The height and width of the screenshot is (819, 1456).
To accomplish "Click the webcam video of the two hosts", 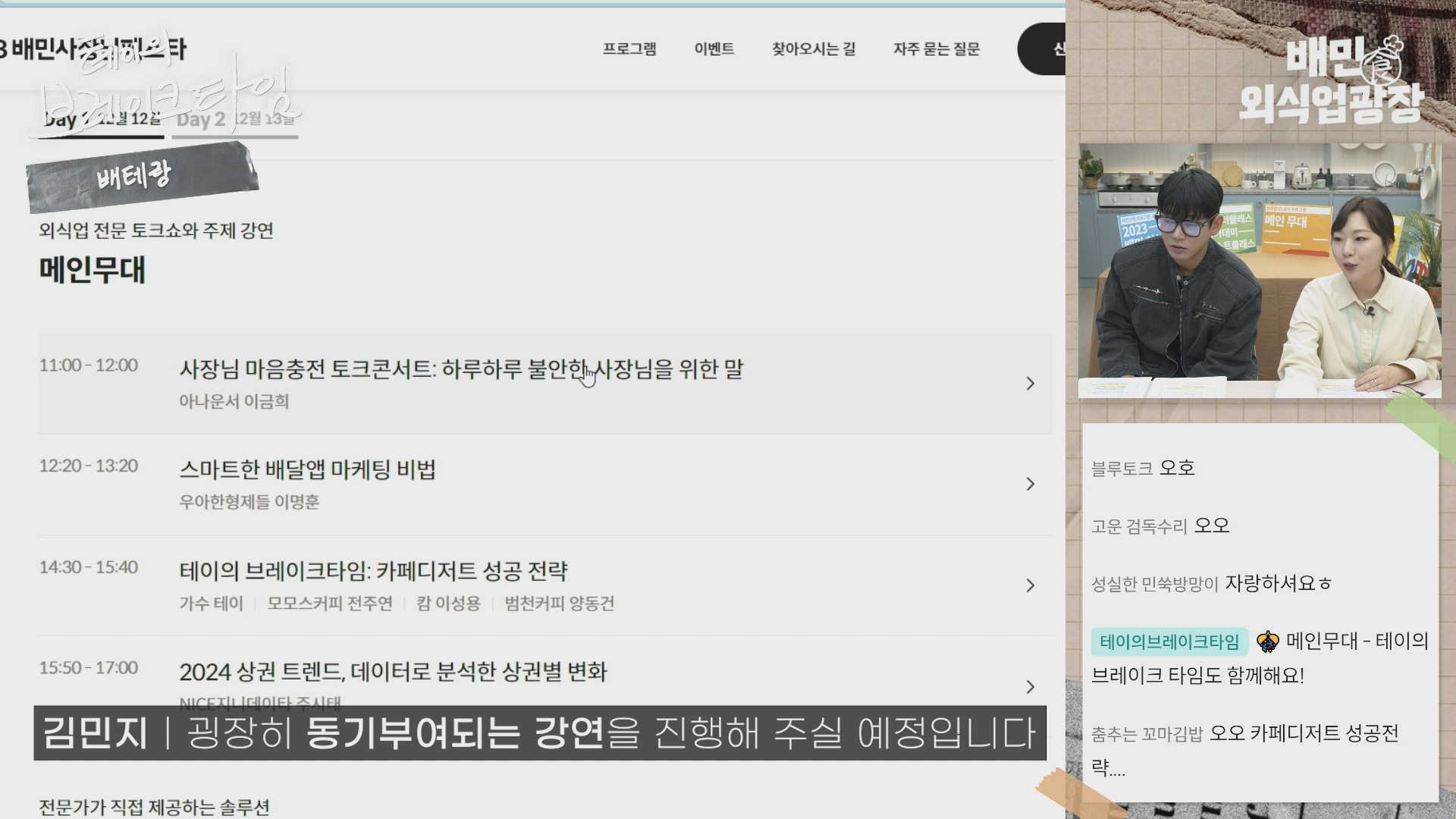I will click(x=1260, y=271).
